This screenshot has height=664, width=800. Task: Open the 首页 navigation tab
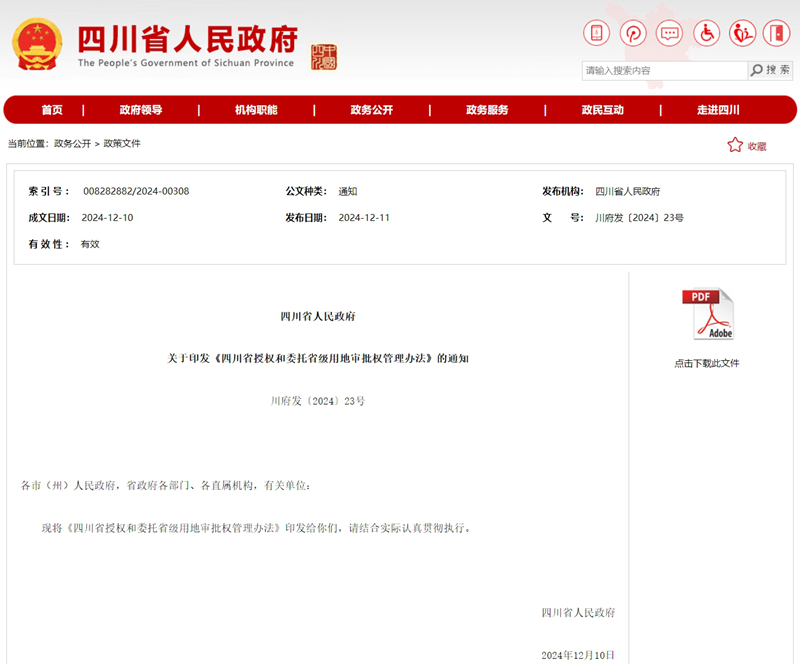click(x=52, y=110)
